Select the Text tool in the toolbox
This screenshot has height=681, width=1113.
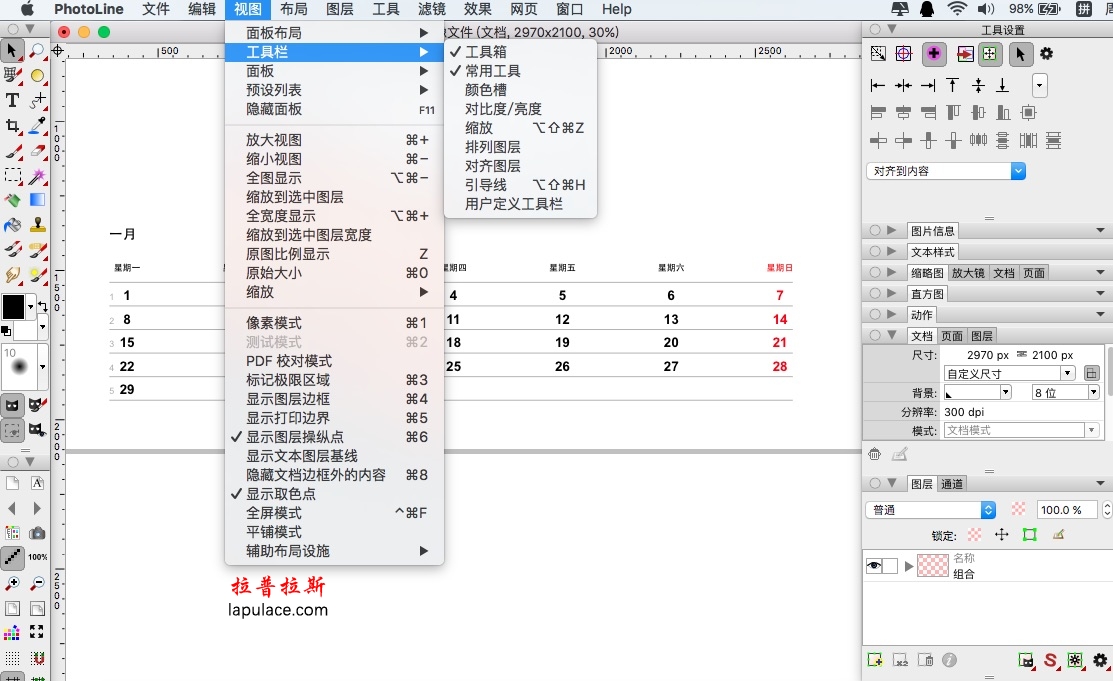point(12,100)
